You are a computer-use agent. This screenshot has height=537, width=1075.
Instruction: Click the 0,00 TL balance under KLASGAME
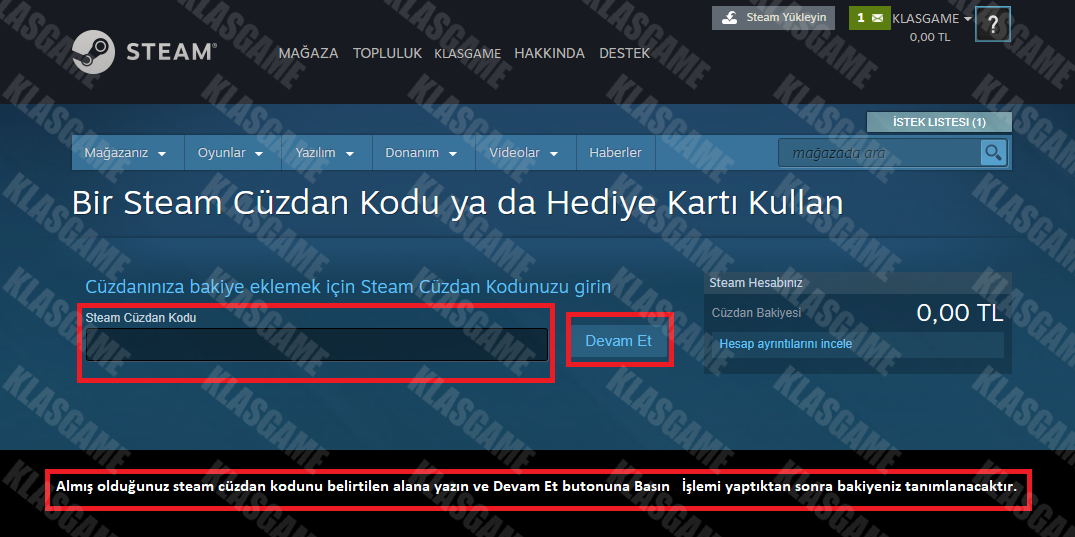pos(930,37)
